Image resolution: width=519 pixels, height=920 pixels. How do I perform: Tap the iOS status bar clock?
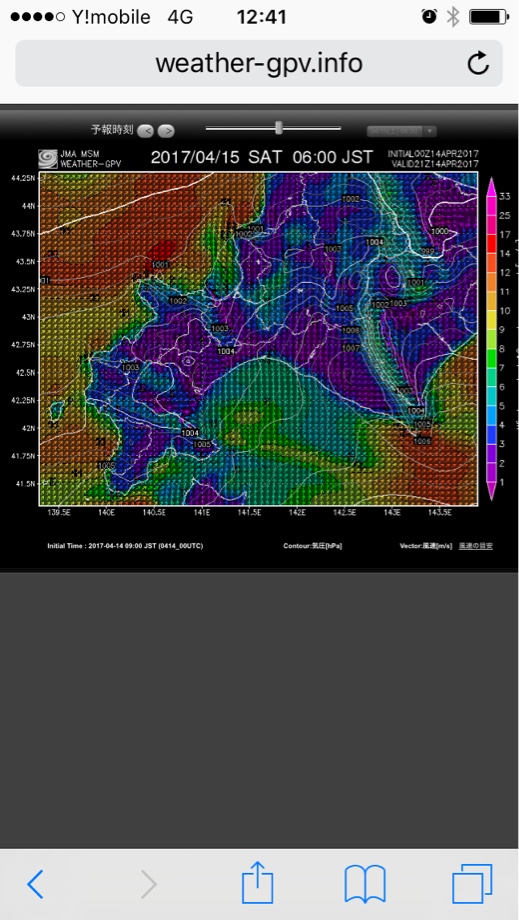[x=262, y=17]
